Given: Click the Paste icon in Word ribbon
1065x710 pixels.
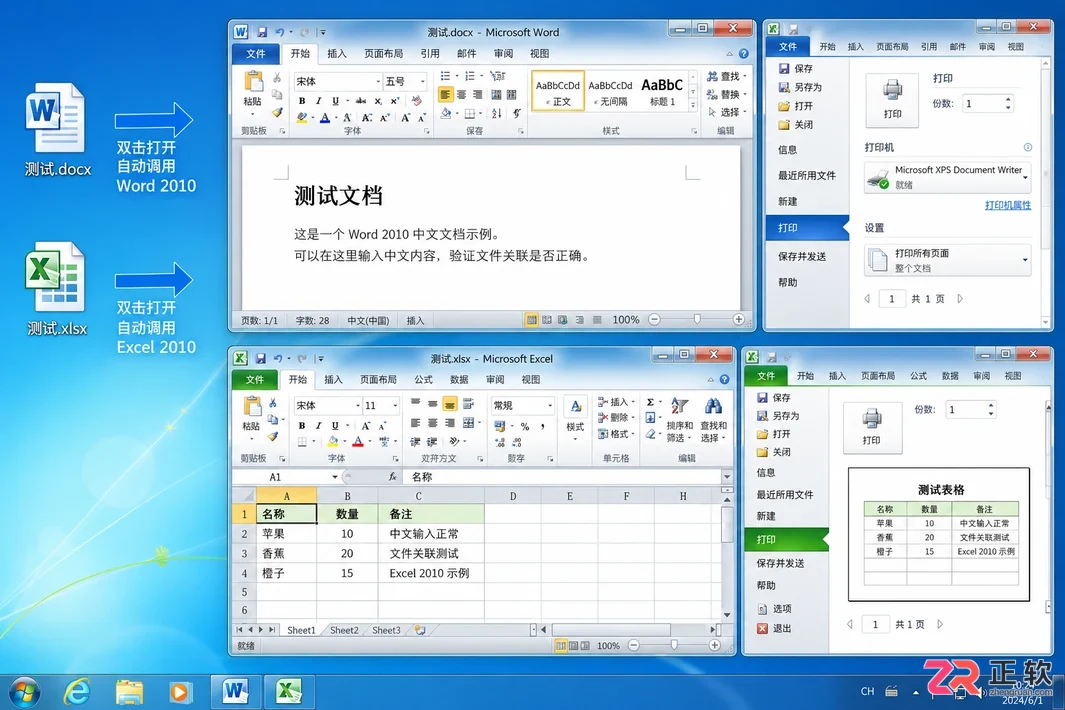Looking at the screenshot, I should 253,82.
